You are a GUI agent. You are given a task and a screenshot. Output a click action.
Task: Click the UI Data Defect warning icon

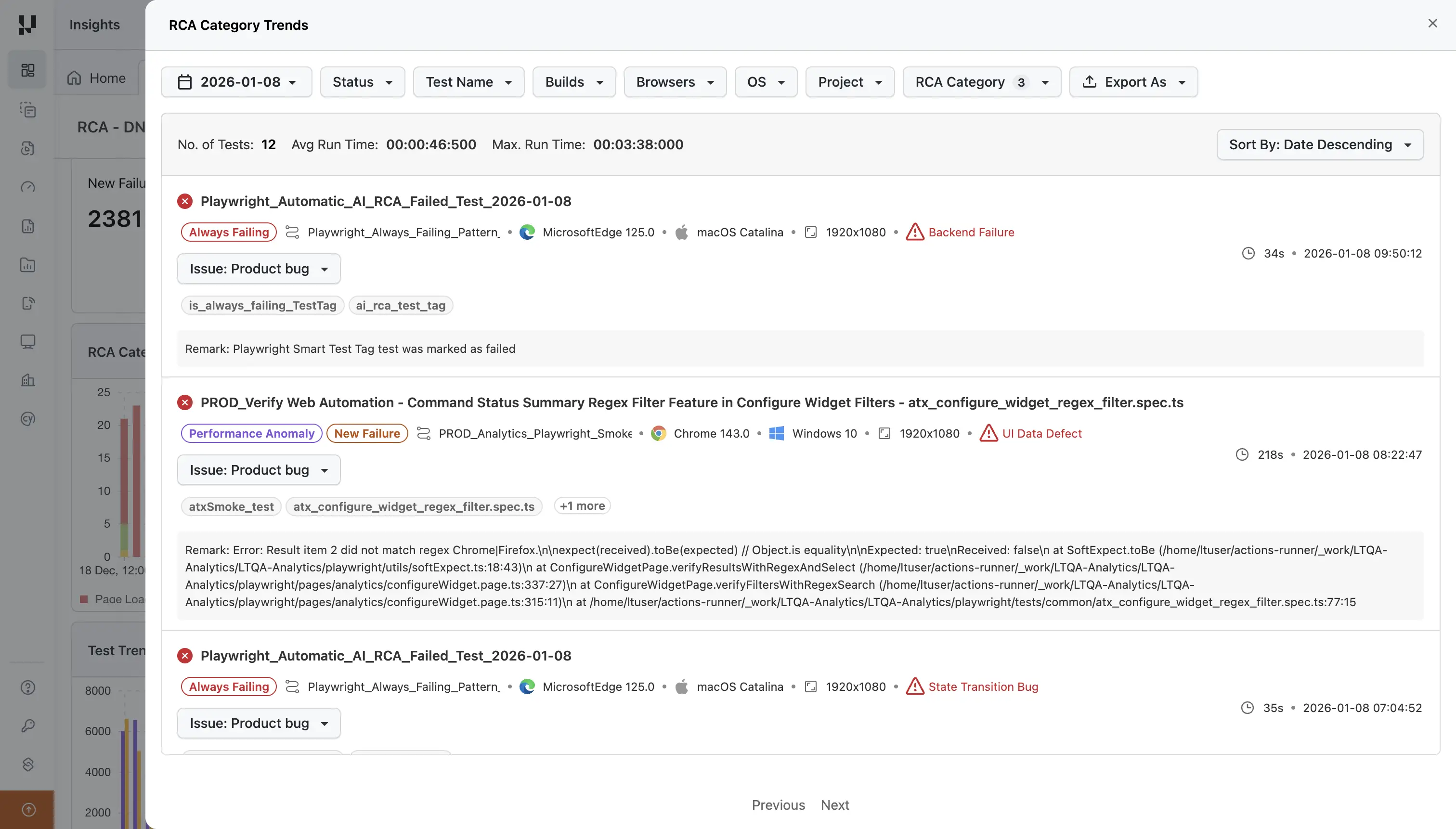[x=988, y=433]
